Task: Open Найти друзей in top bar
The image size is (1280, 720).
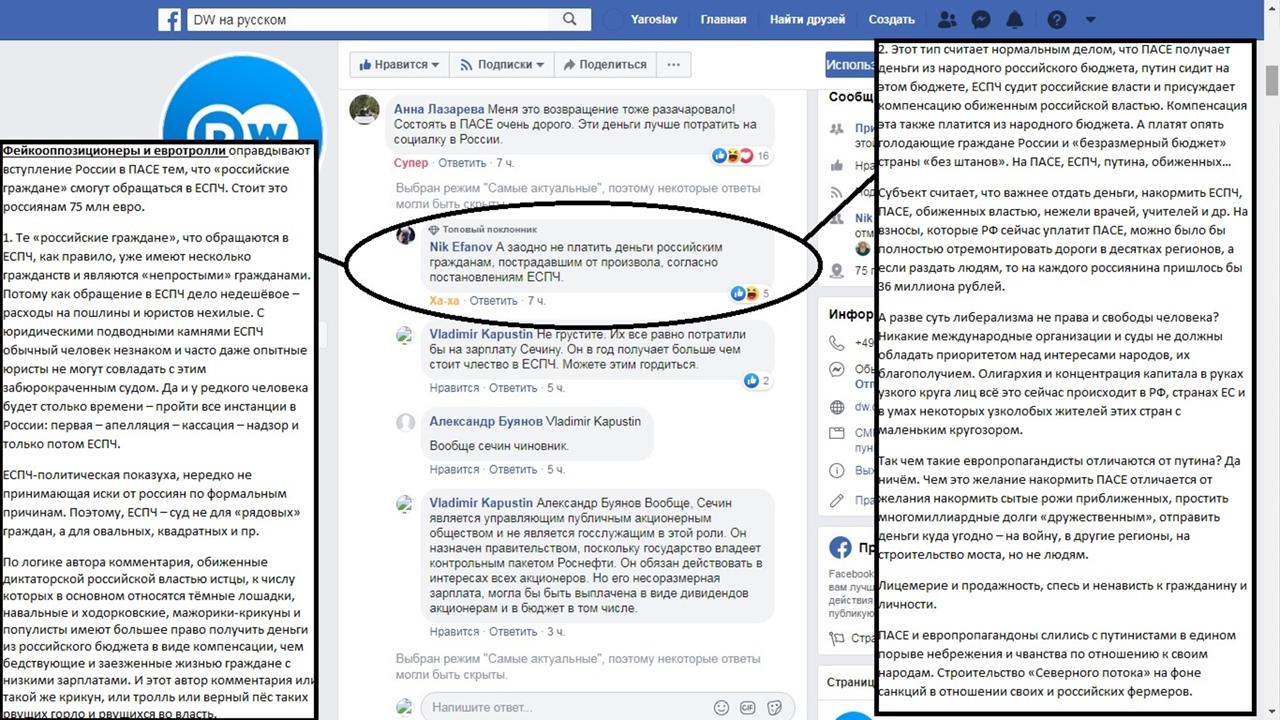Action: [807, 19]
